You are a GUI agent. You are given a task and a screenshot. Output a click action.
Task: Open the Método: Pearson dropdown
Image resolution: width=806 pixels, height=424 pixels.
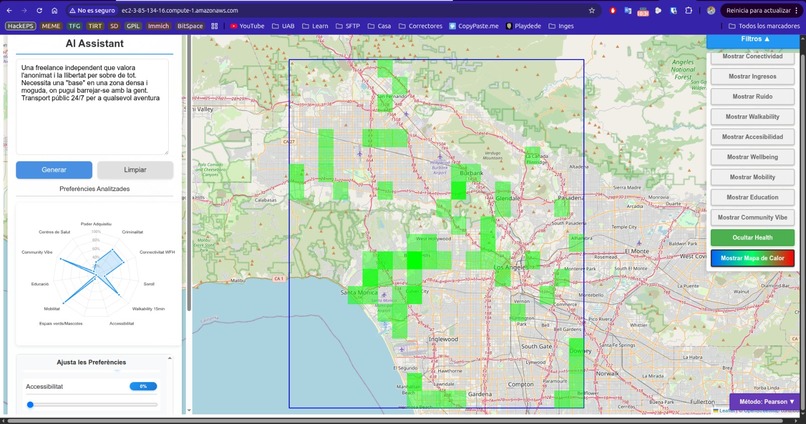[766, 401]
